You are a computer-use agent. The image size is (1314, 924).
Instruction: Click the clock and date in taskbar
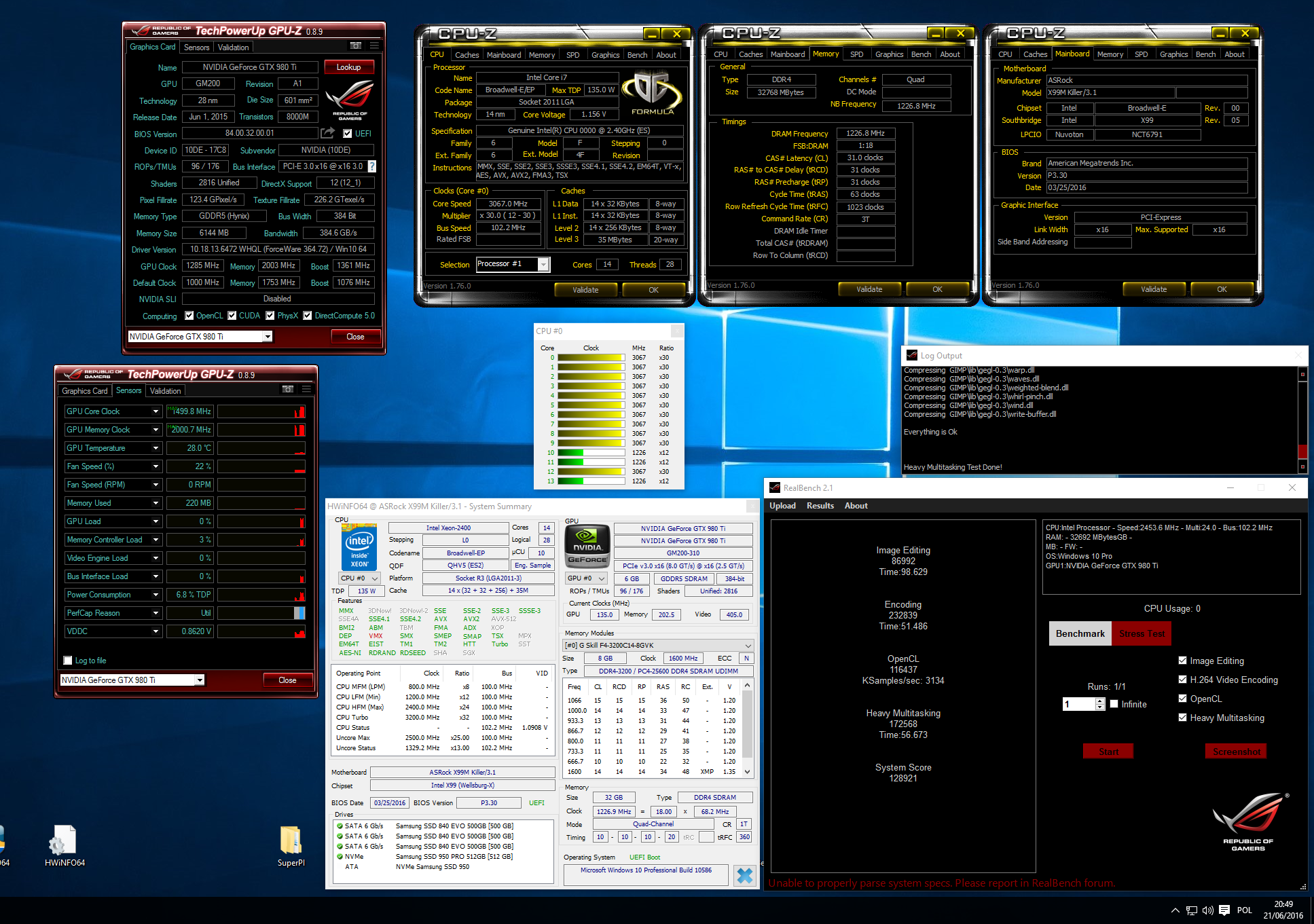click(x=1283, y=910)
